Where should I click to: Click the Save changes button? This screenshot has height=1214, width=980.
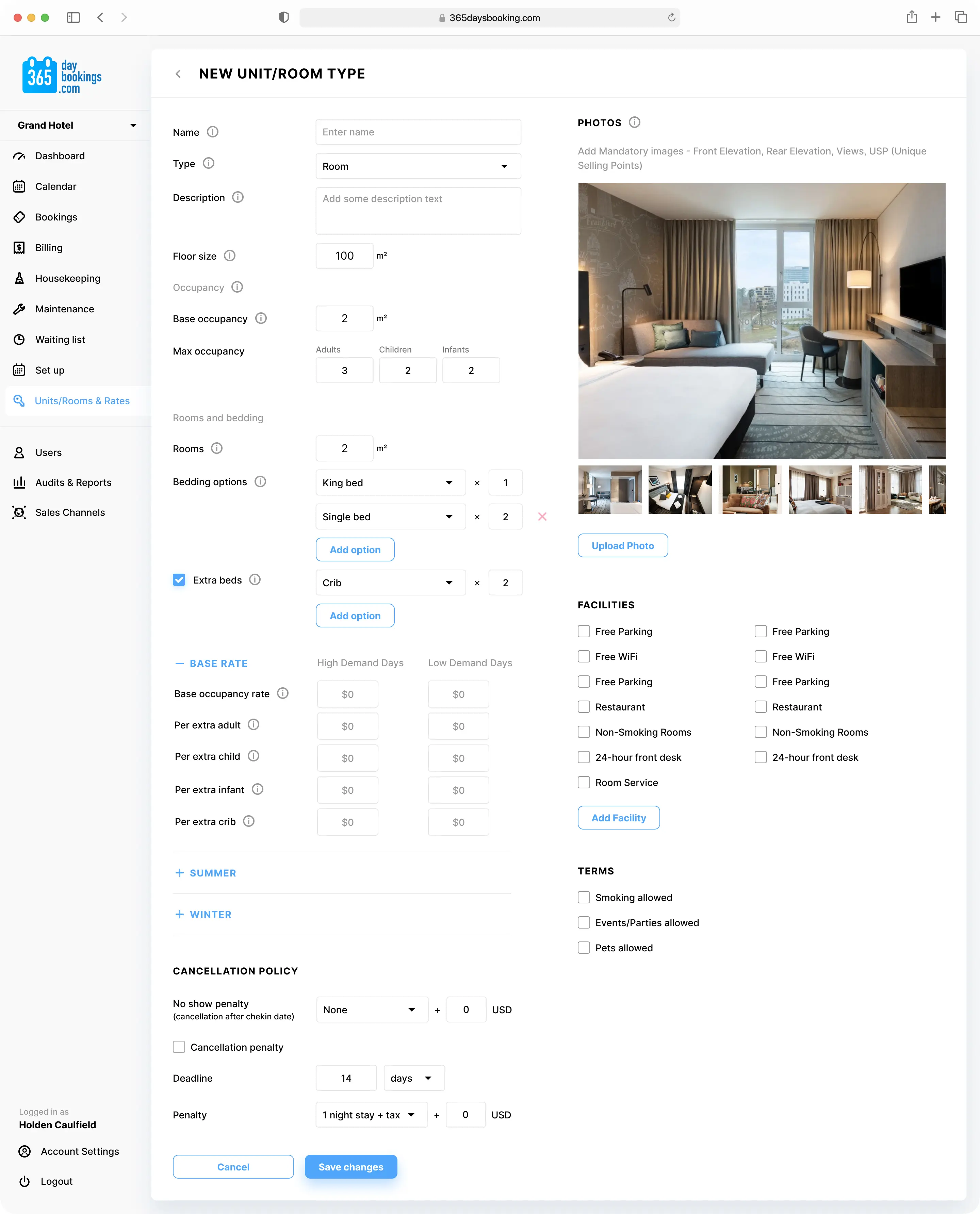[350, 1167]
